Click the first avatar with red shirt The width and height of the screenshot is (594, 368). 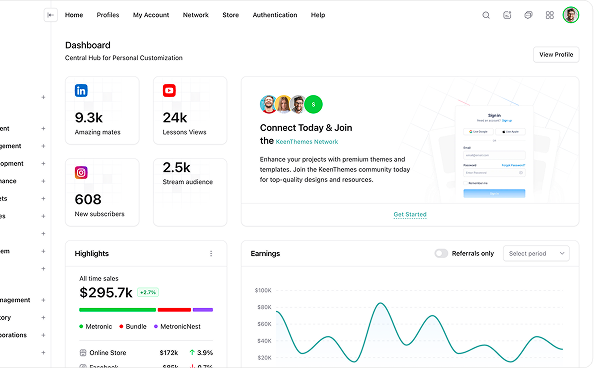(x=268, y=104)
